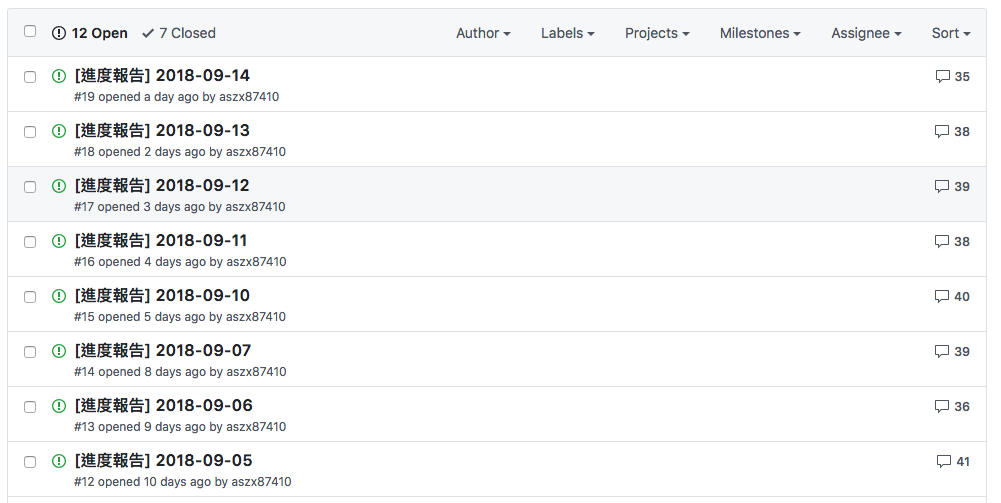Expand the Assignee filter dropdown
The width and height of the screenshot is (1001, 503).
pos(866,33)
